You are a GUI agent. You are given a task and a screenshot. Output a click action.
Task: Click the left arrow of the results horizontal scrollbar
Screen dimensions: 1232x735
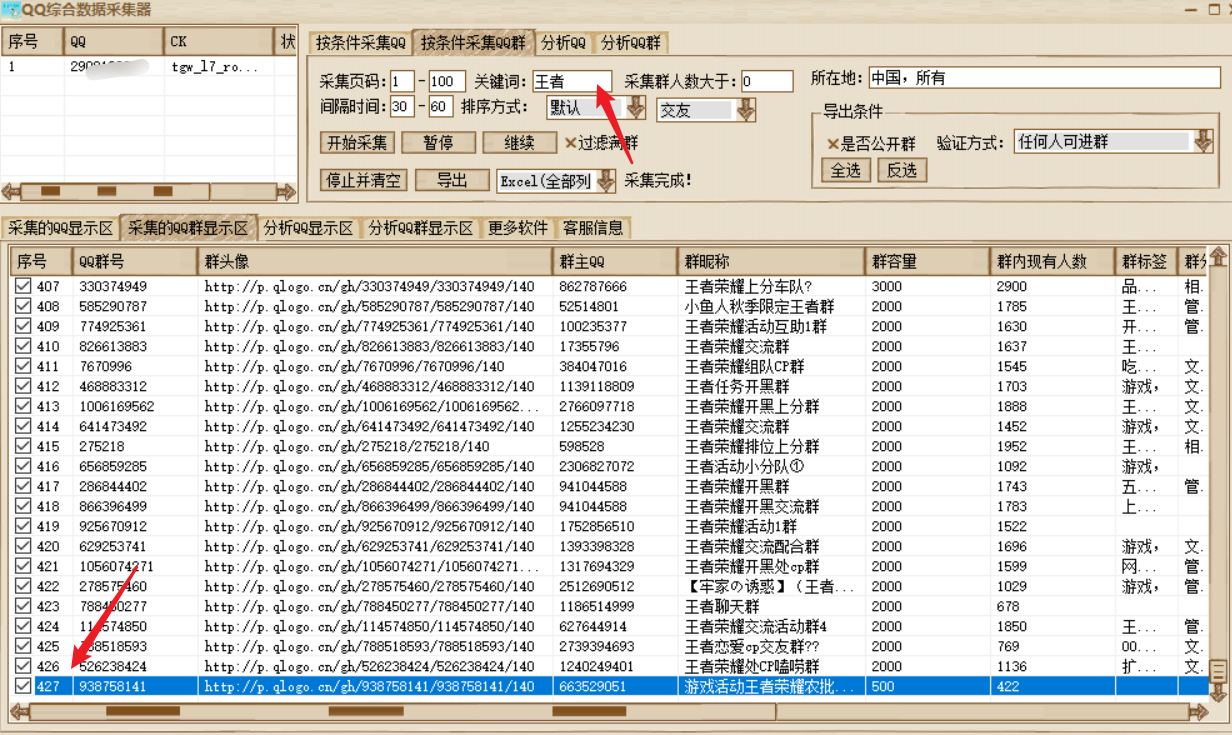tap(19, 712)
